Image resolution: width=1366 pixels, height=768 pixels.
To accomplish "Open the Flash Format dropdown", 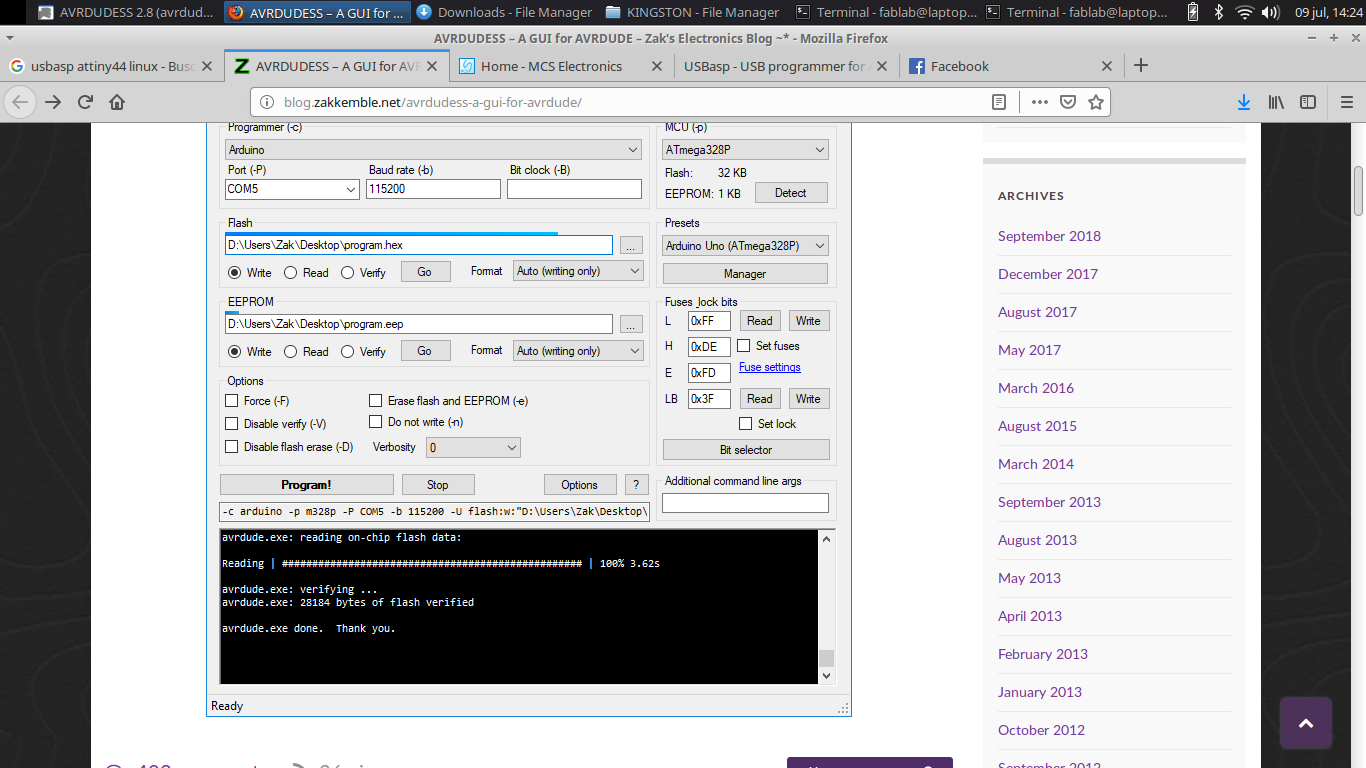I will (x=579, y=271).
